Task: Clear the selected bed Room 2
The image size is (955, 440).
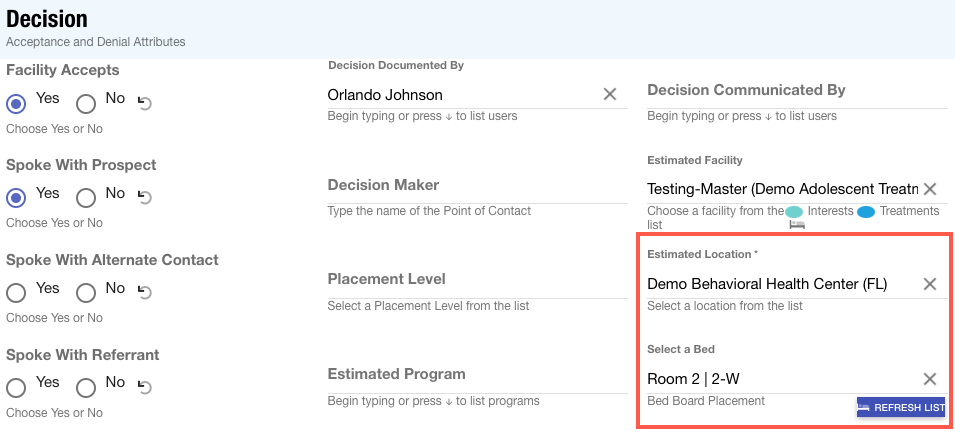Action: [929, 378]
